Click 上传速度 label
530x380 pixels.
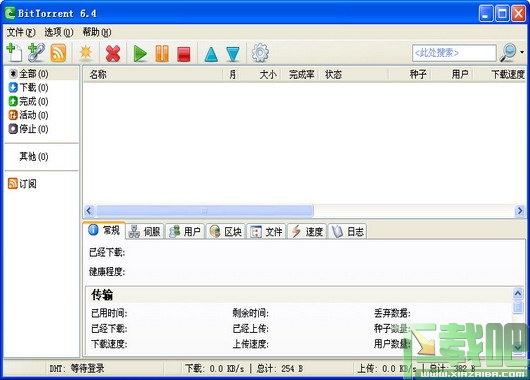[250, 344]
